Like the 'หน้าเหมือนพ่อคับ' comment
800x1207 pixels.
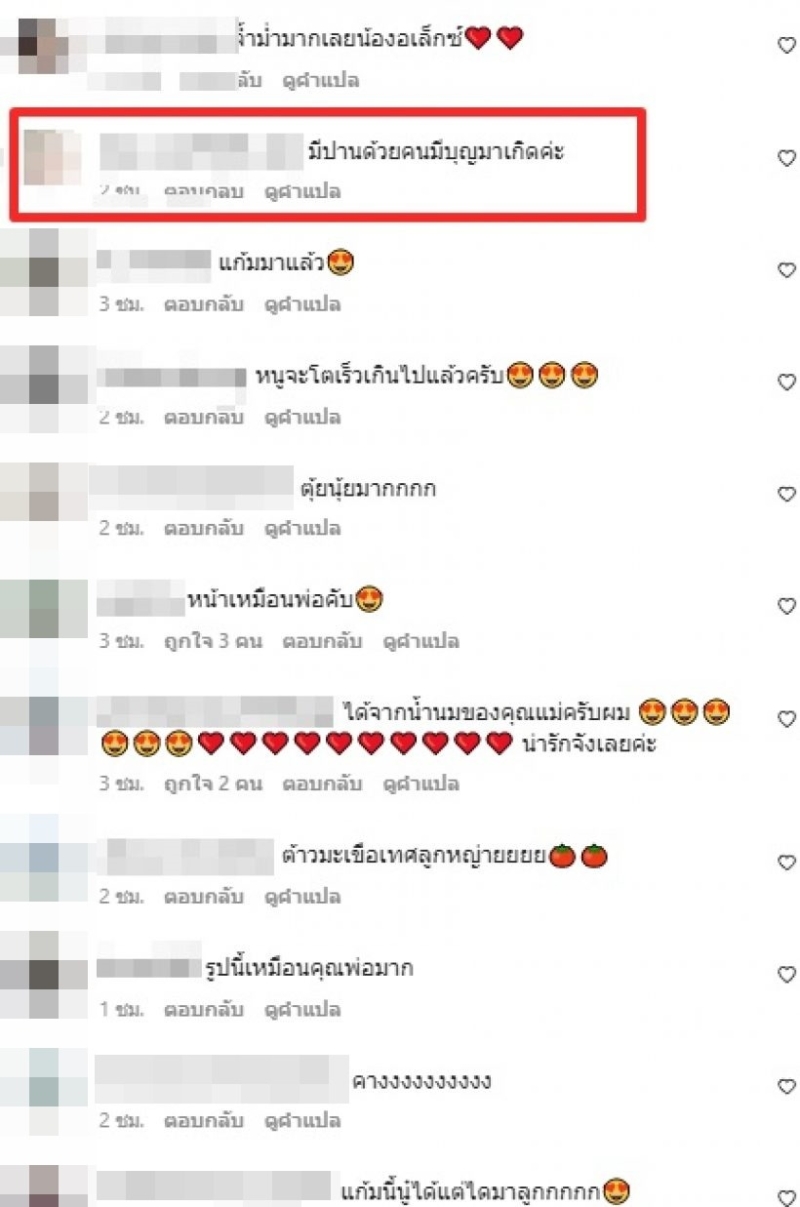tap(786, 606)
